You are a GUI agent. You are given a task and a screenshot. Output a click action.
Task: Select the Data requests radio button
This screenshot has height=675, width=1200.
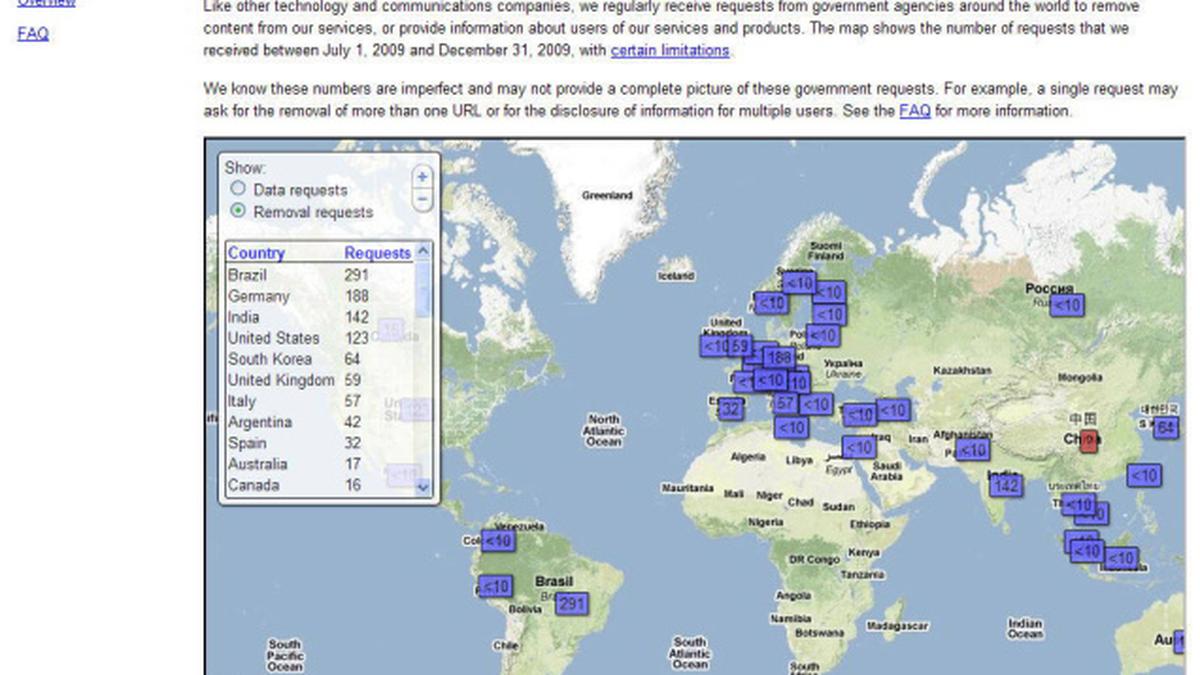pos(238,189)
